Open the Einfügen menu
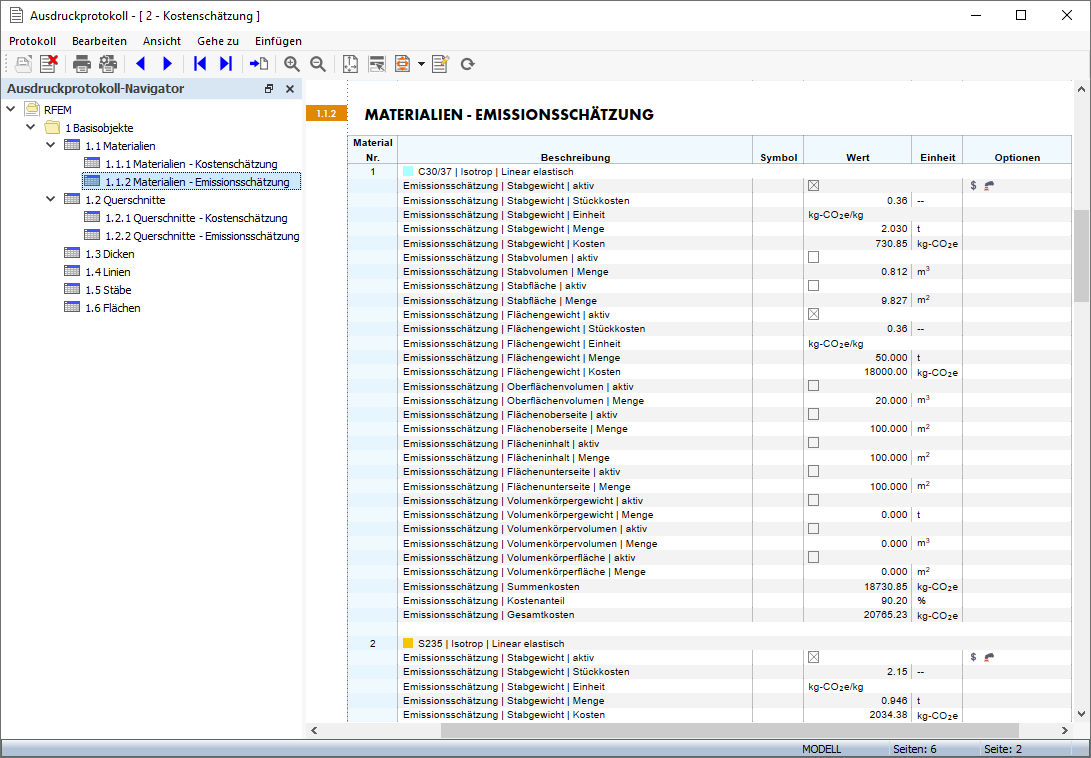Screen dimensions: 1091x758 pos(278,41)
